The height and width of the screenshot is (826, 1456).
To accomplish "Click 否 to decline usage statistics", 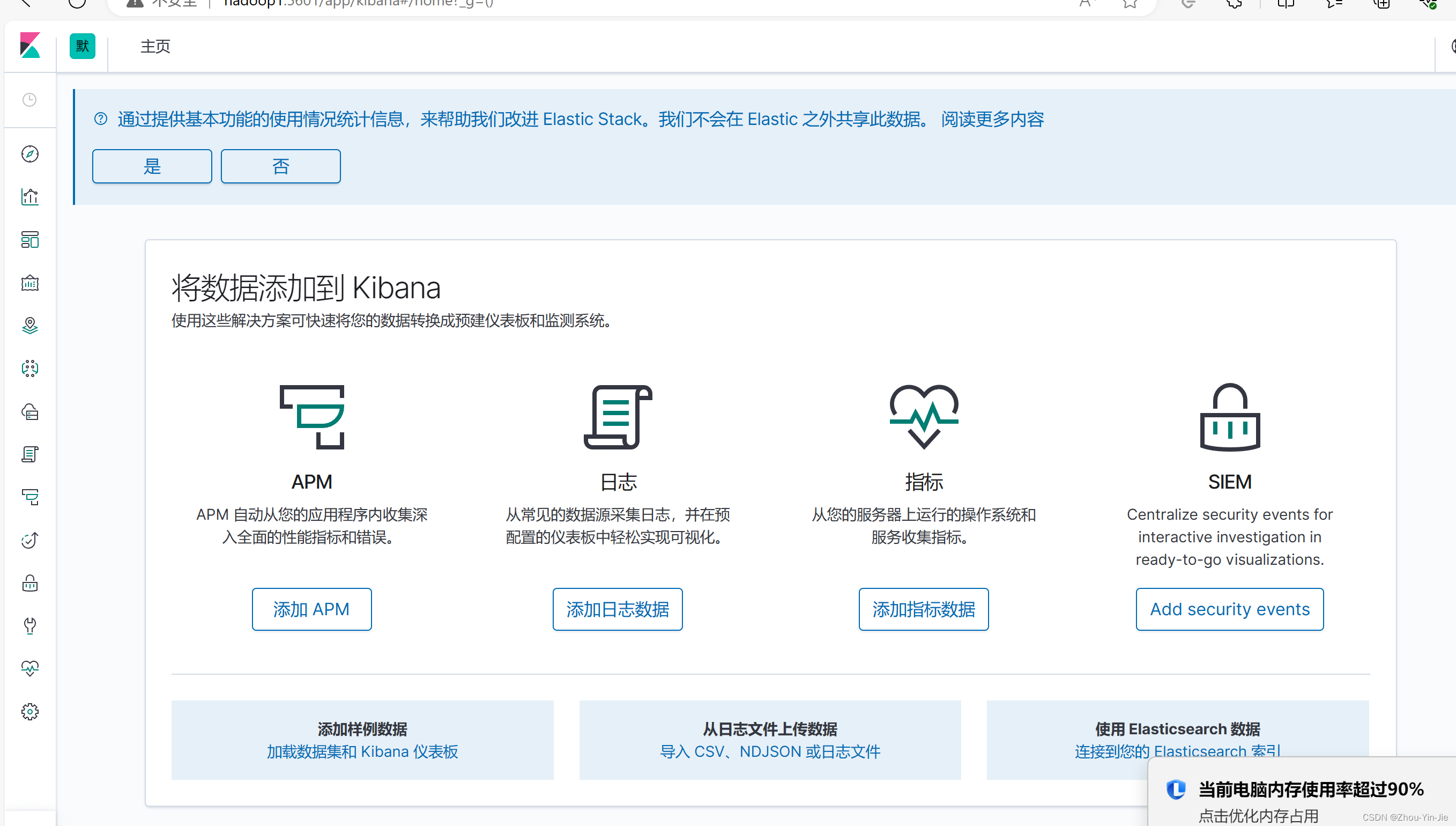I will tap(281, 166).
